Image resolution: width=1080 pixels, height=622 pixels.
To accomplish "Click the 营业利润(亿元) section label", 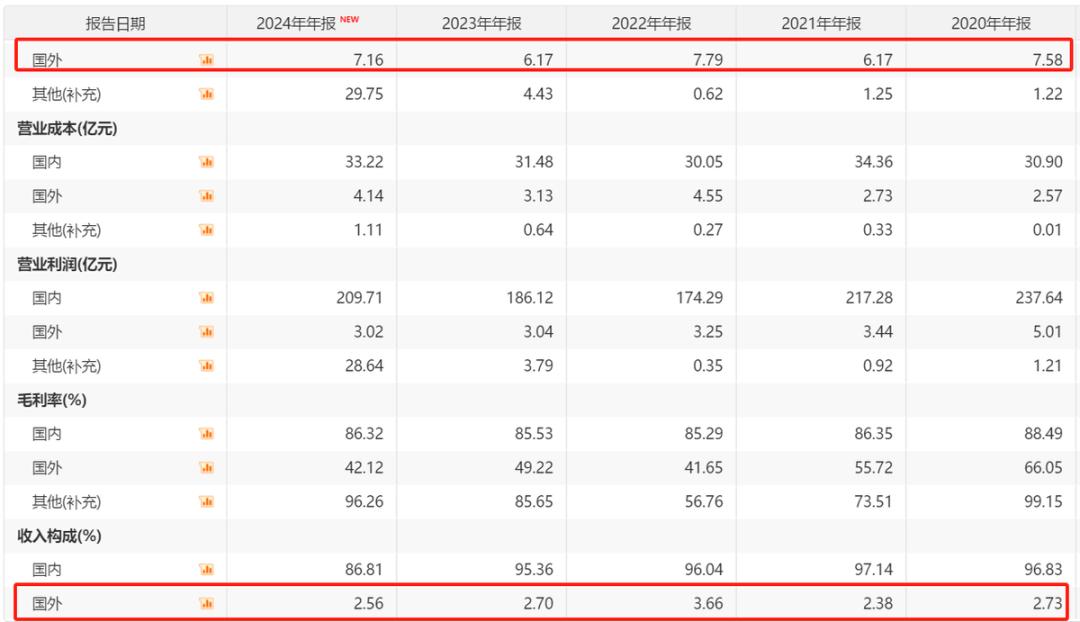I will 67,264.
